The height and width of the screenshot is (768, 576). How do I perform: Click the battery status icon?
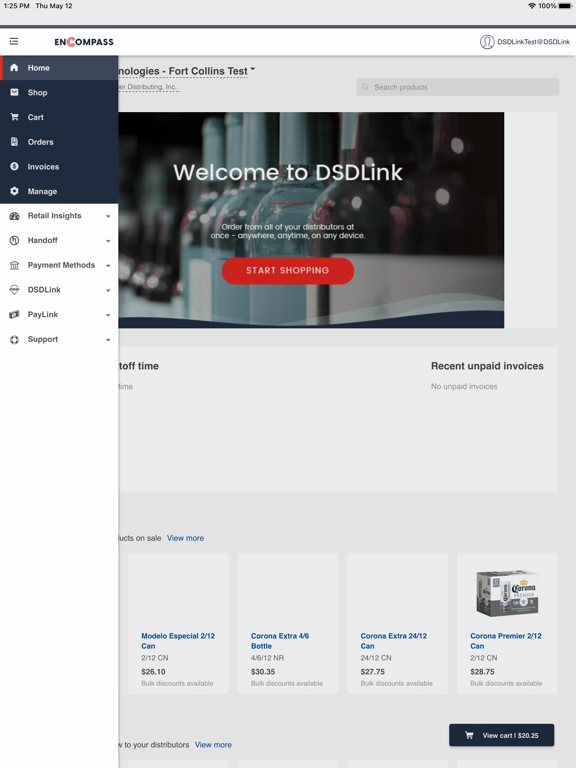tap(565, 6)
